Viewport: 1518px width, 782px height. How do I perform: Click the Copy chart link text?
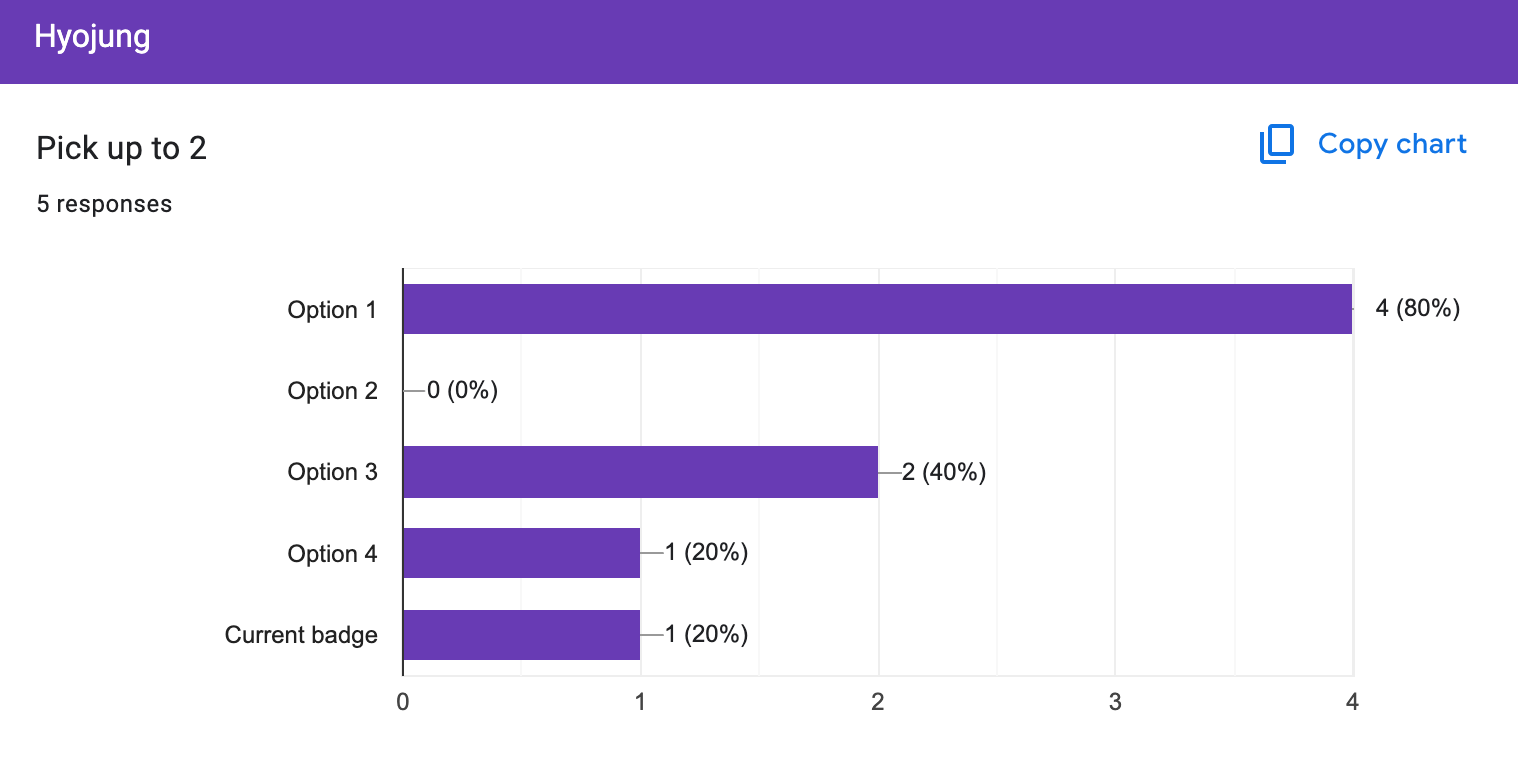(1392, 144)
